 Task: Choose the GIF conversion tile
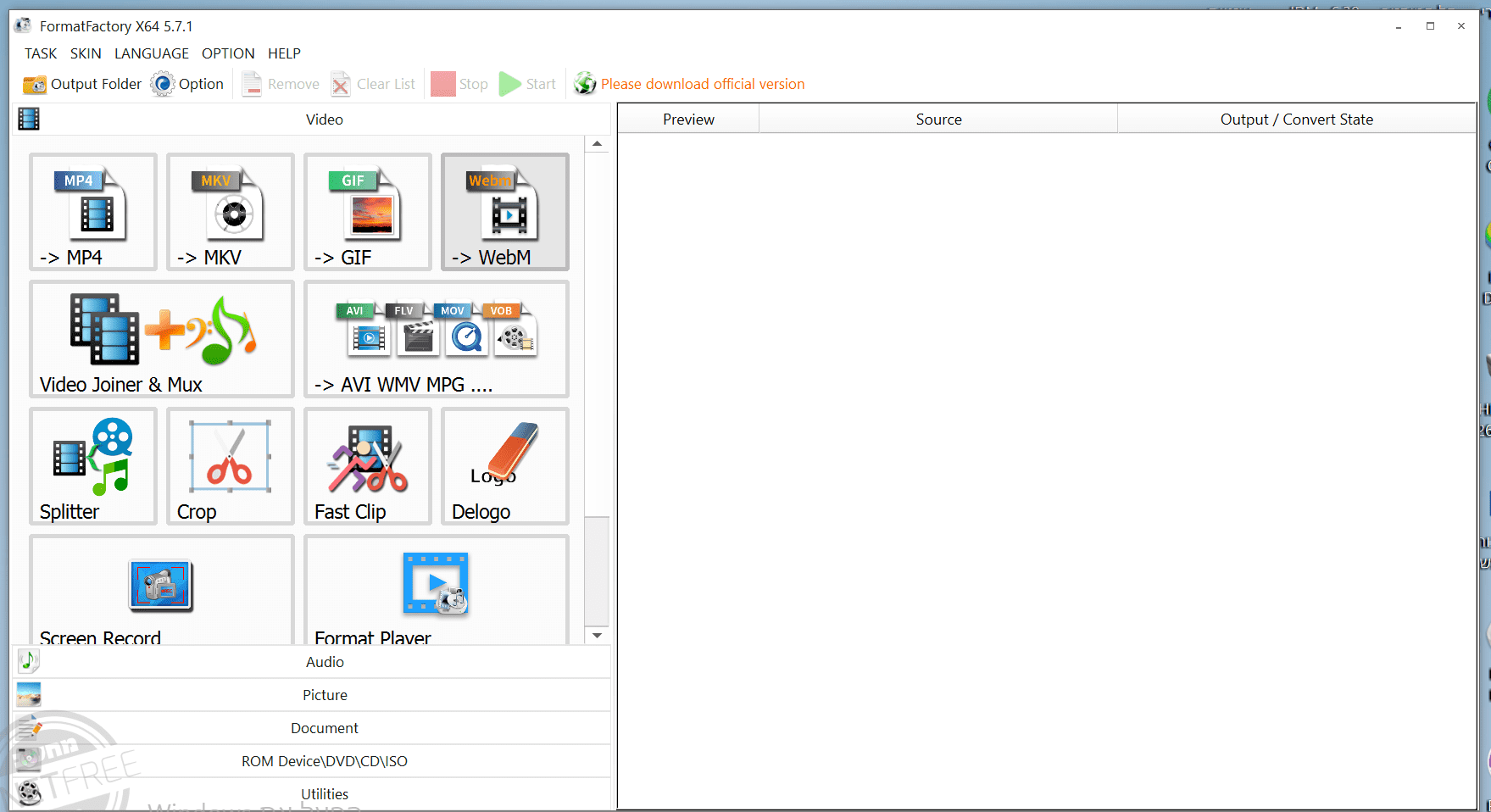pos(368,212)
